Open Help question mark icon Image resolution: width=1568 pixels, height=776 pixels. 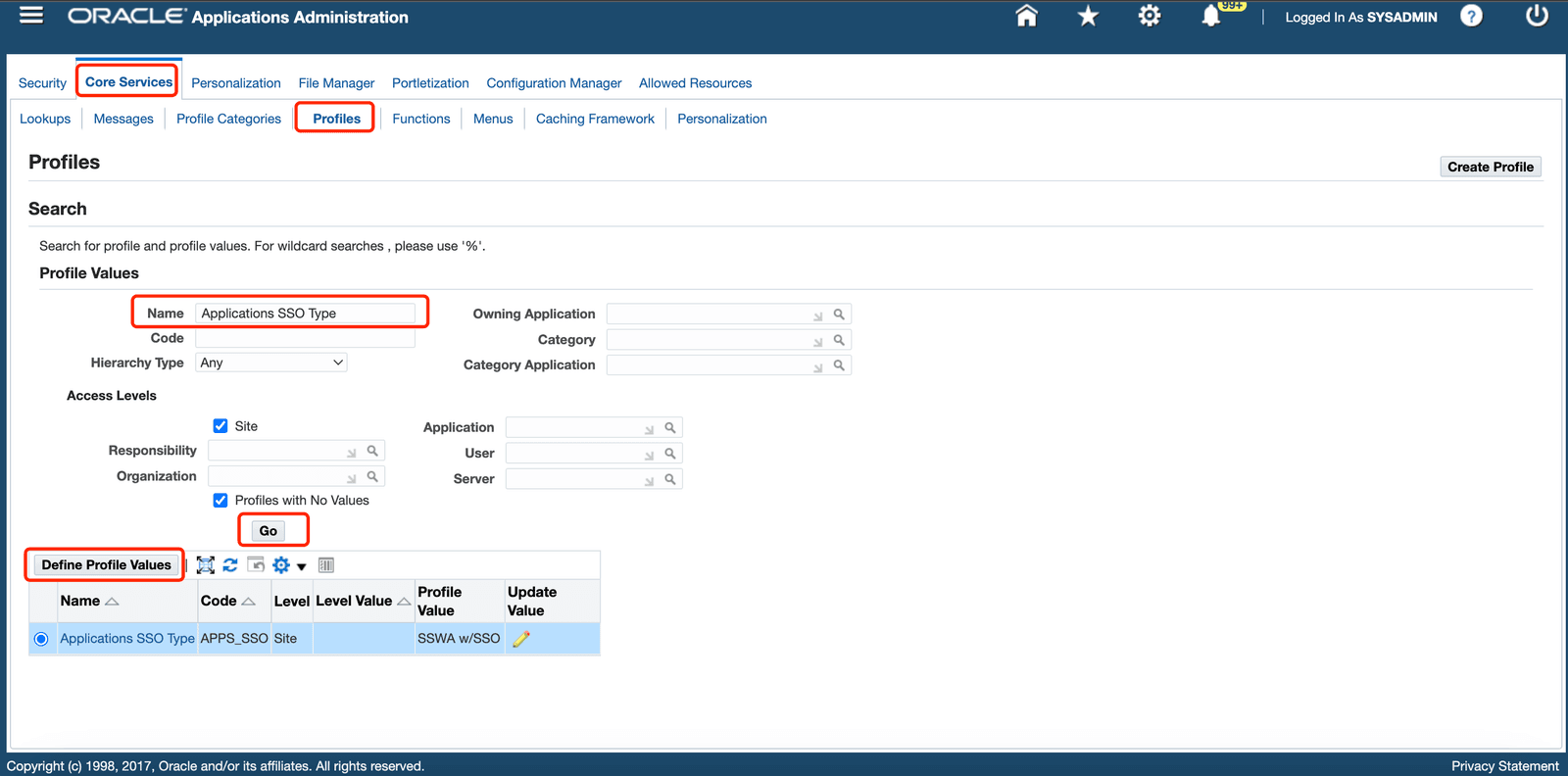pyautogui.click(x=1471, y=16)
